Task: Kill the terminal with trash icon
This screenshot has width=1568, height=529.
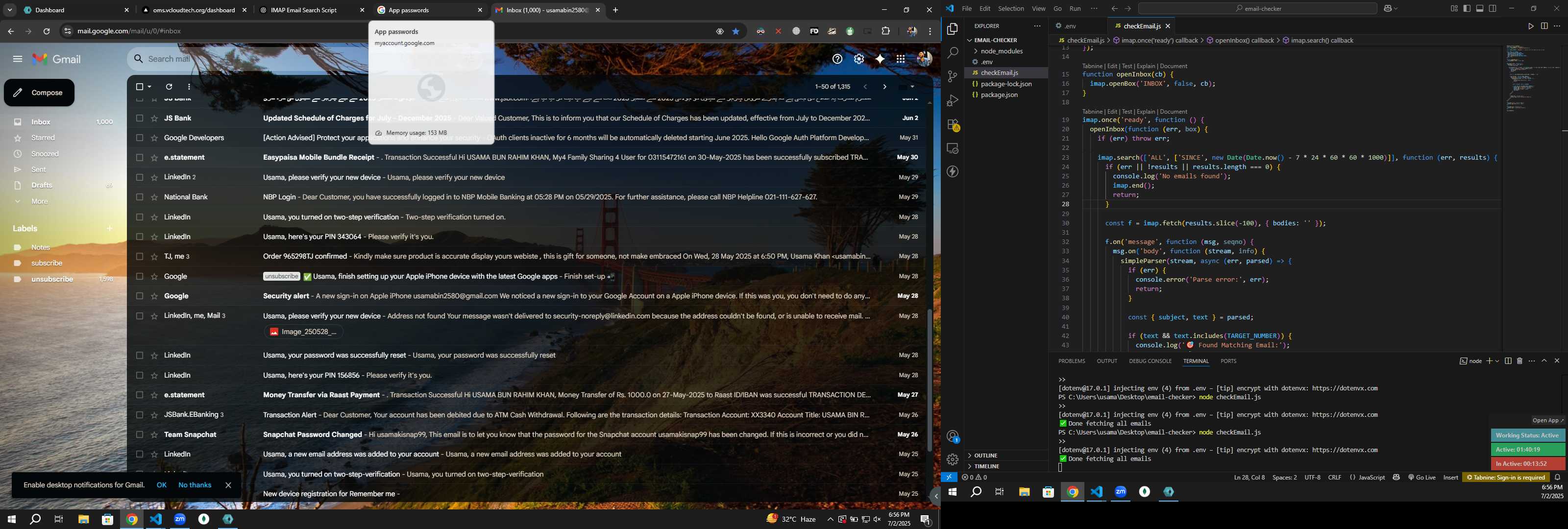Action: [1519, 361]
